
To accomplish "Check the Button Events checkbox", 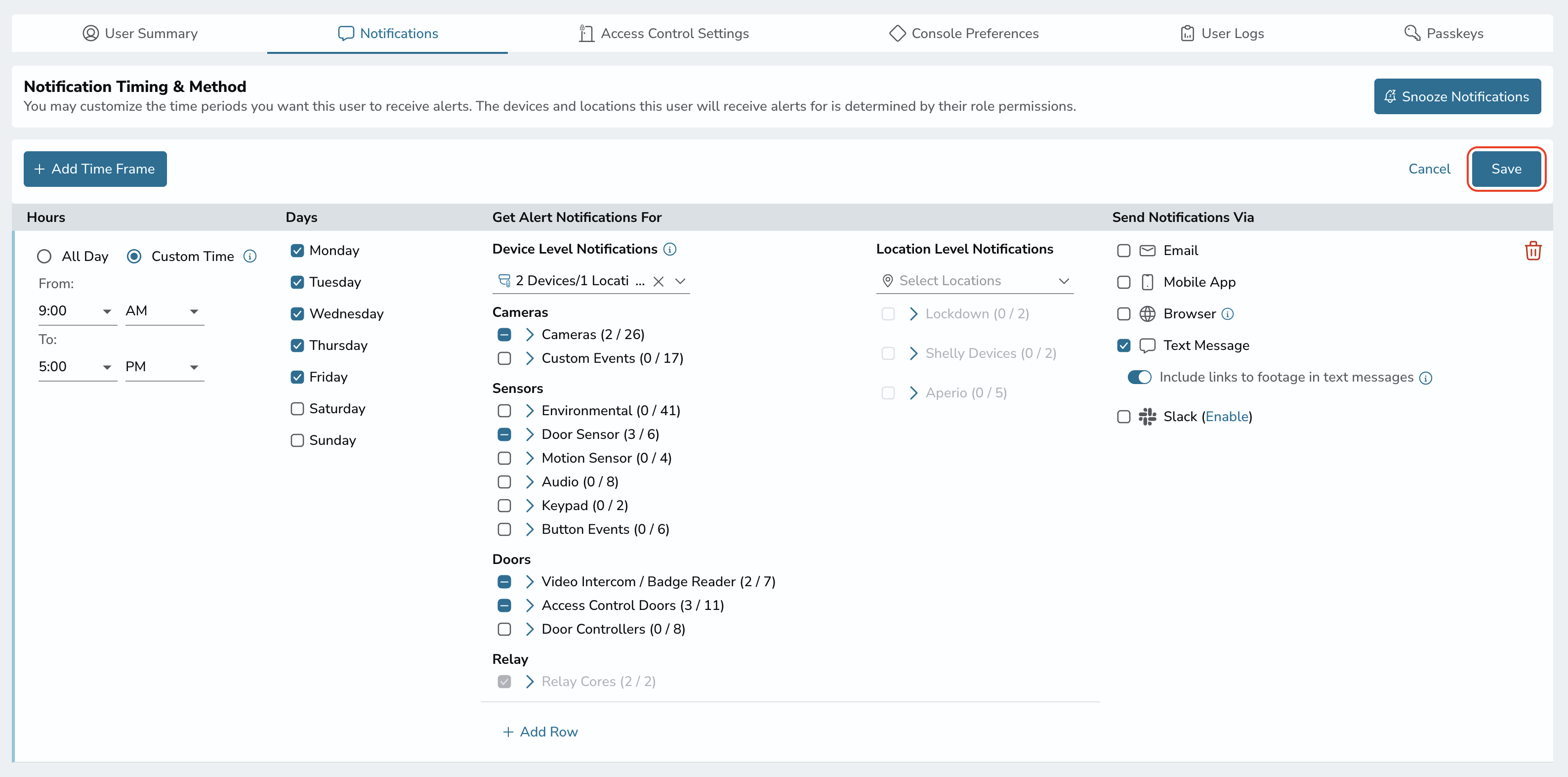I will [504, 529].
